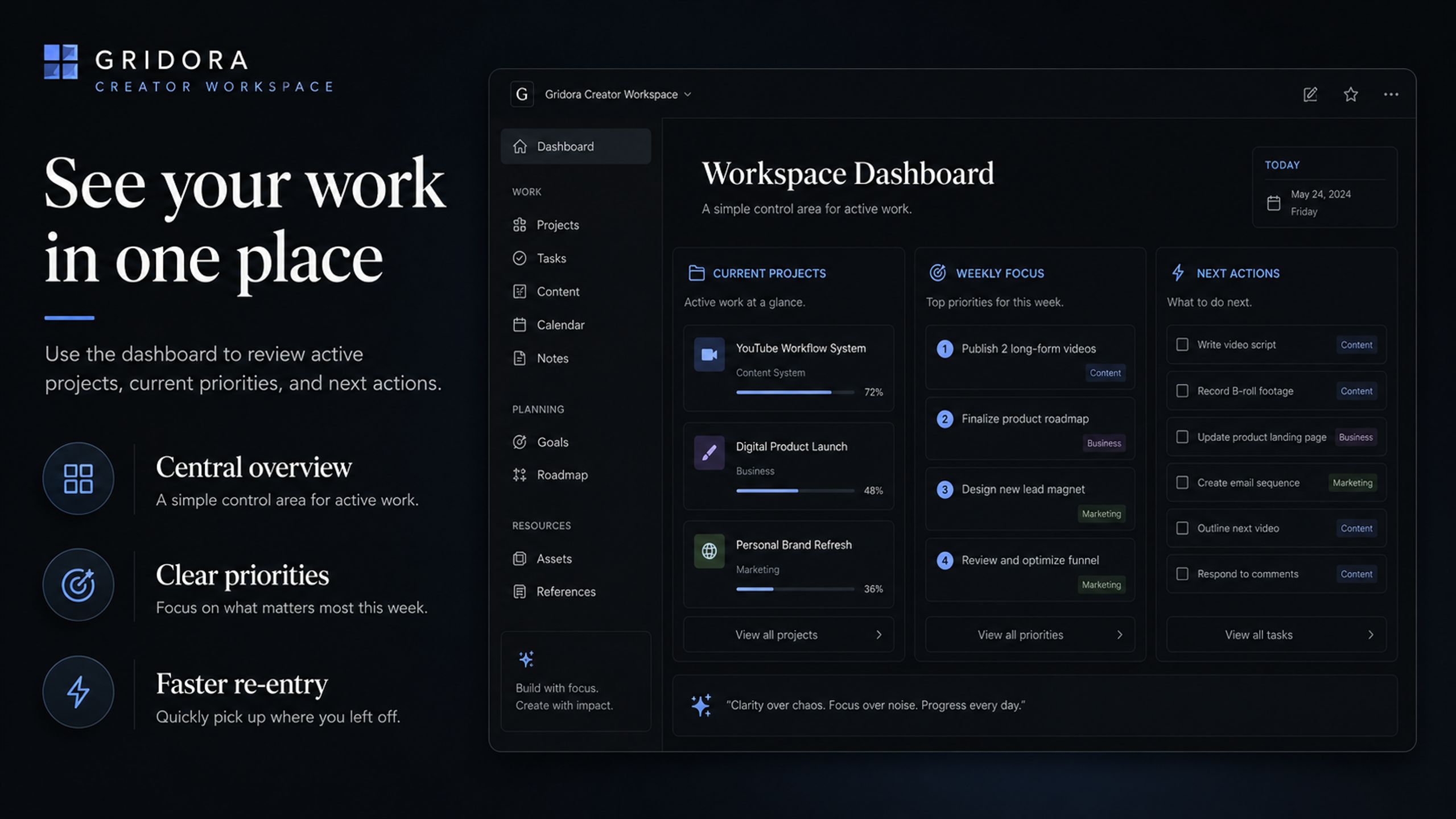Expand the Gridora Creator Workspace dropdown
Image resolution: width=1456 pixels, height=819 pixels.
(687, 94)
